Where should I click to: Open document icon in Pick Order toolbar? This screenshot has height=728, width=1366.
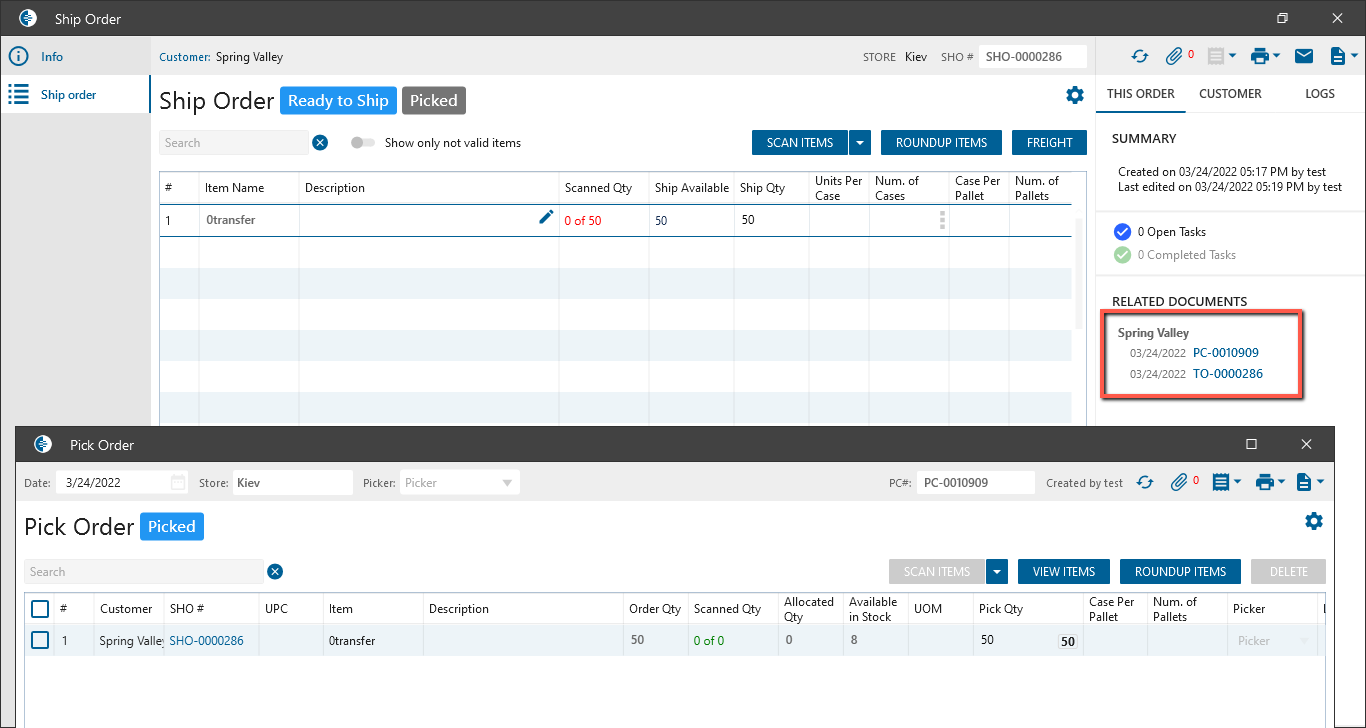1303,483
